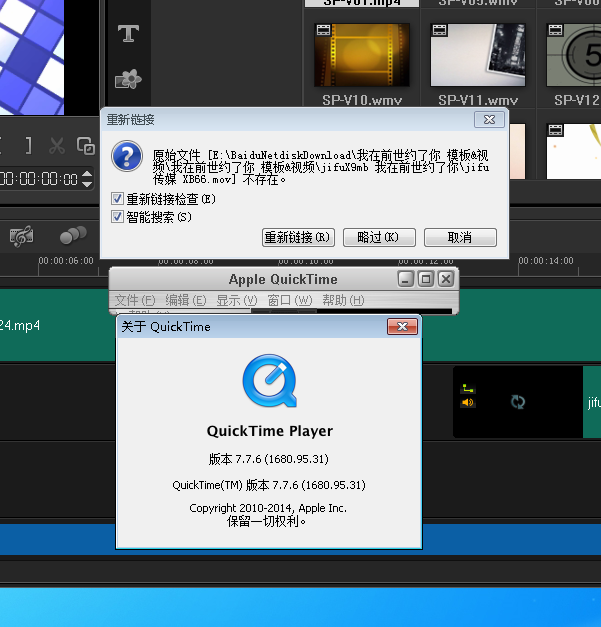Click the 略过(K) skip button
This screenshot has height=627, width=601.
coord(379,238)
